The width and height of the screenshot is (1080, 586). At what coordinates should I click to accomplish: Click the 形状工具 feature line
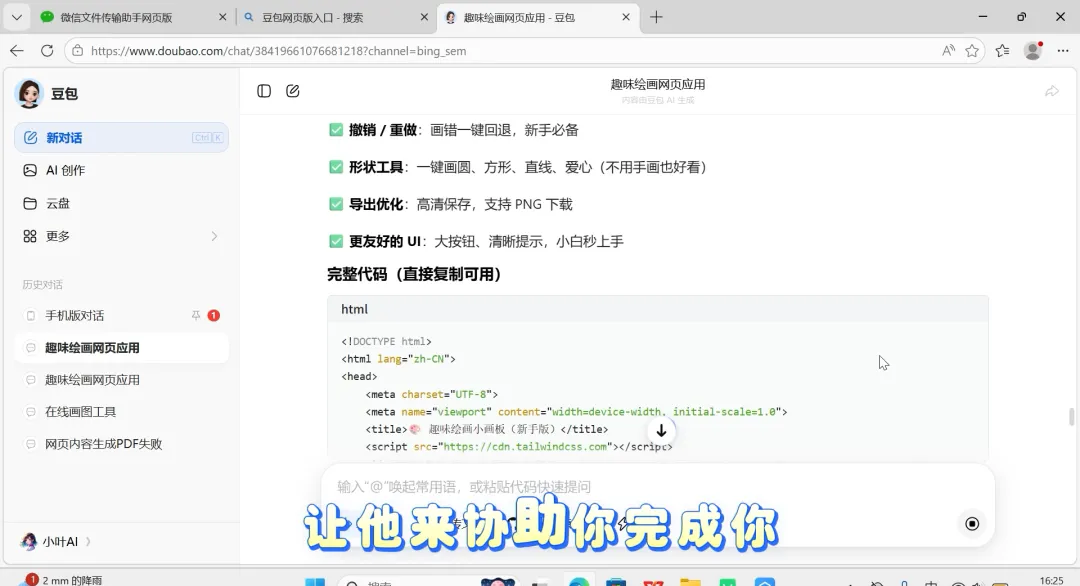518,167
